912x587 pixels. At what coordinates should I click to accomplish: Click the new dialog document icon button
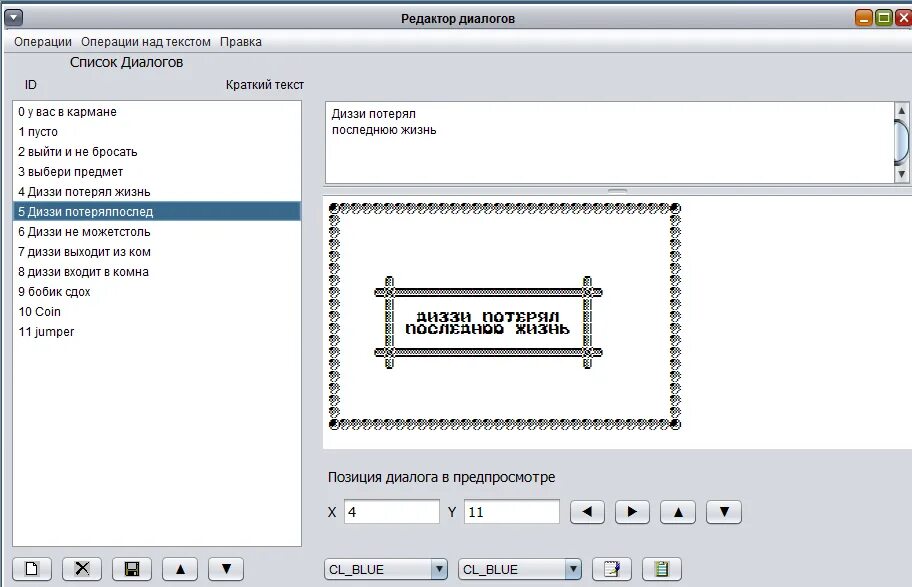32,568
